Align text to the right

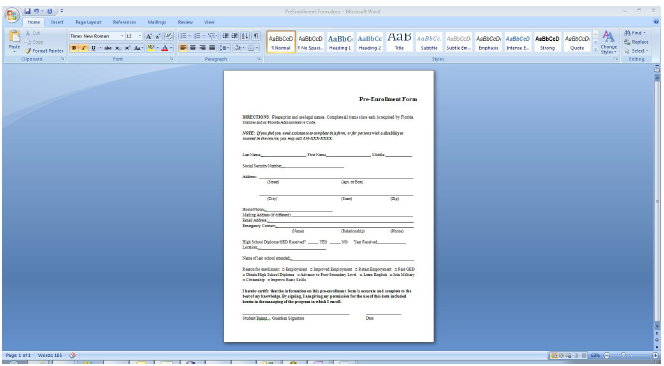point(202,48)
